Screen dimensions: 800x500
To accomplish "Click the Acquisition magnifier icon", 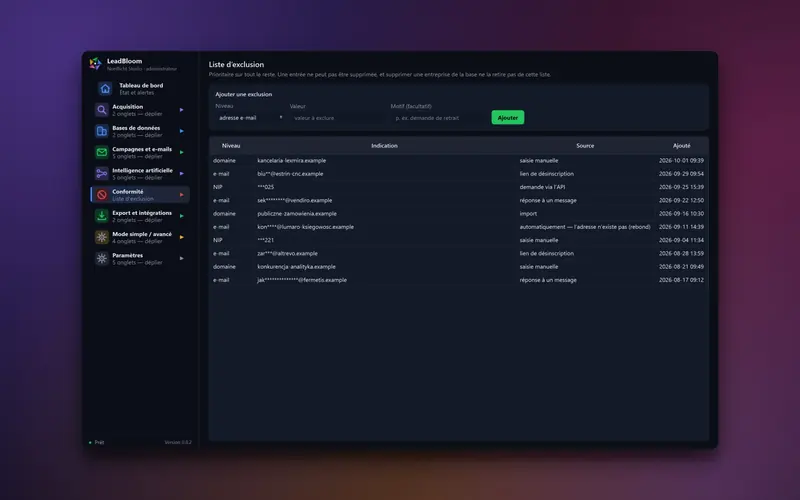I will tap(102, 110).
